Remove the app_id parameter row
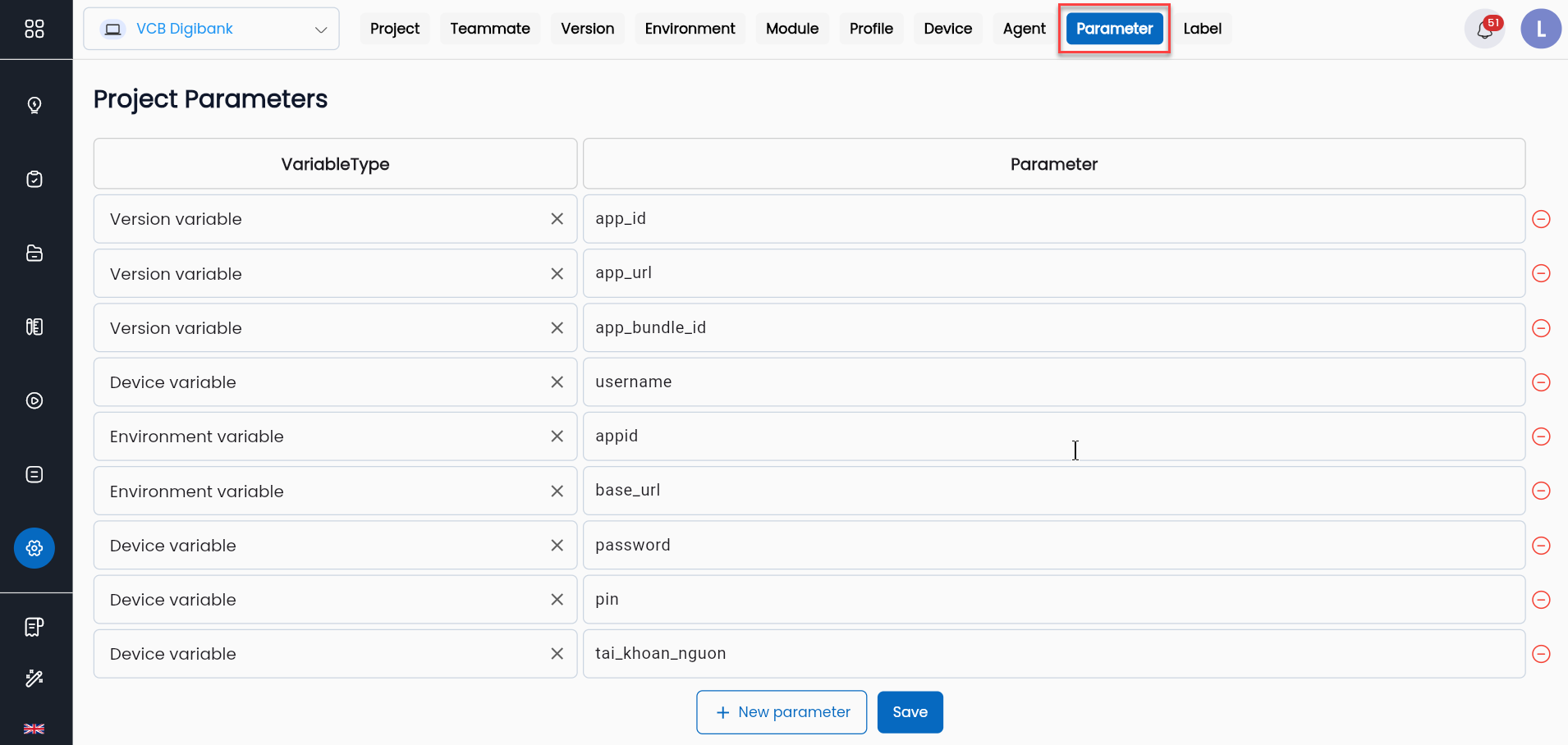Viewport: 1568px width, 745px height. (1542, 219)
